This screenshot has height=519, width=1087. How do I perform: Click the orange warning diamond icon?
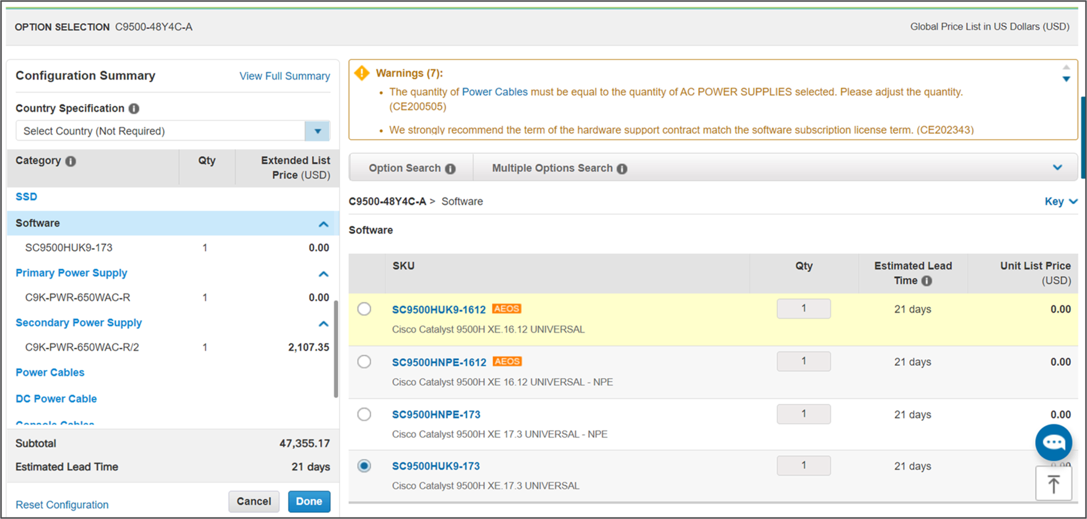point(362,73)
